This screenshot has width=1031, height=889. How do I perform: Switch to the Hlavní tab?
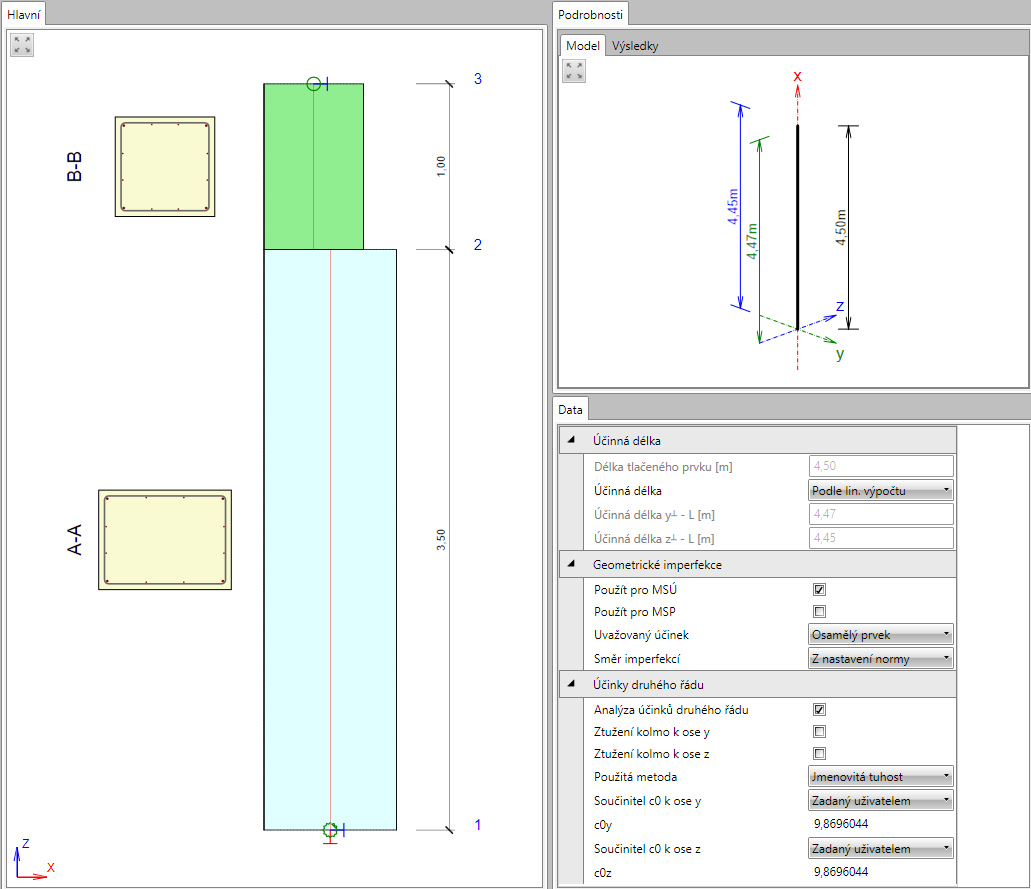pyautogui.click(x=24, y=14)
